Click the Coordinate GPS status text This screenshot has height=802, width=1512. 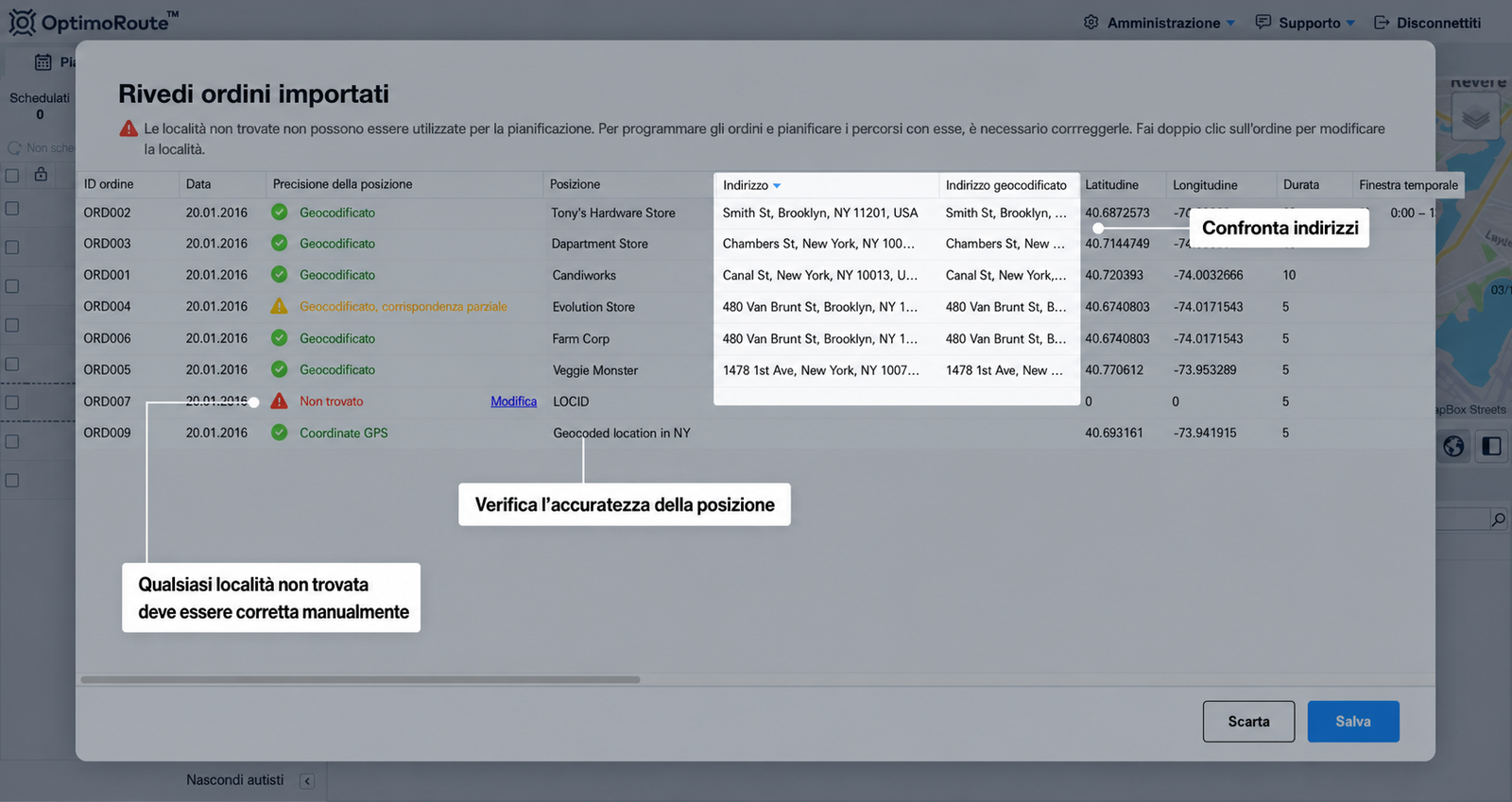pyautogui.click(x=344, y=433)
